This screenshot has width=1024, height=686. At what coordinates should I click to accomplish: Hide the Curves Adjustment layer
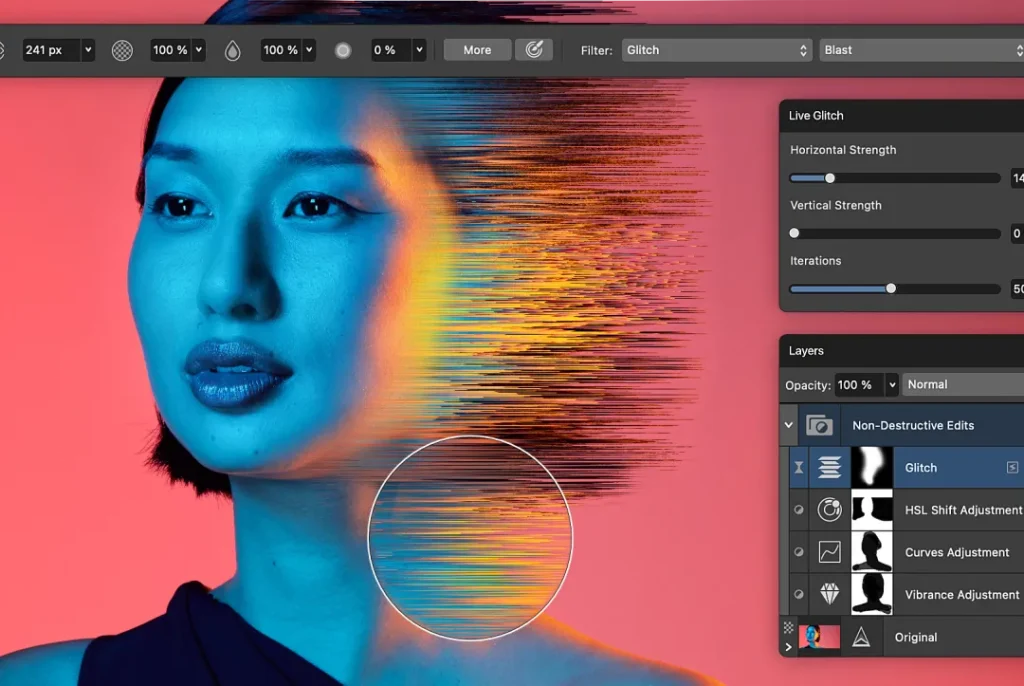click(797, 552)
